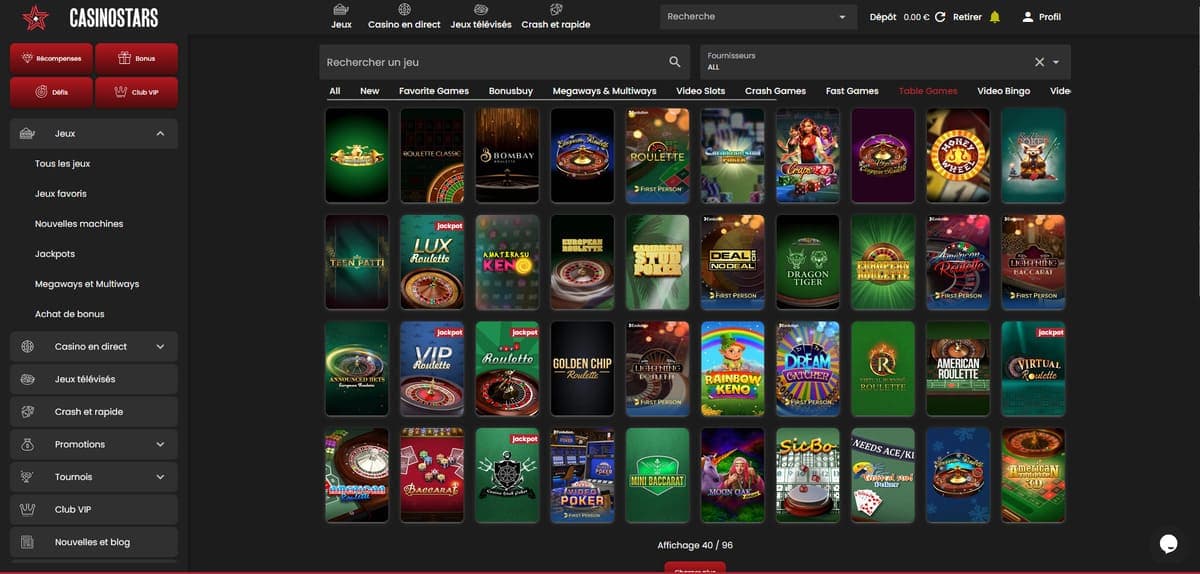Select the Video Slots tab
1200x574 pixels.
tap(701, 91)
